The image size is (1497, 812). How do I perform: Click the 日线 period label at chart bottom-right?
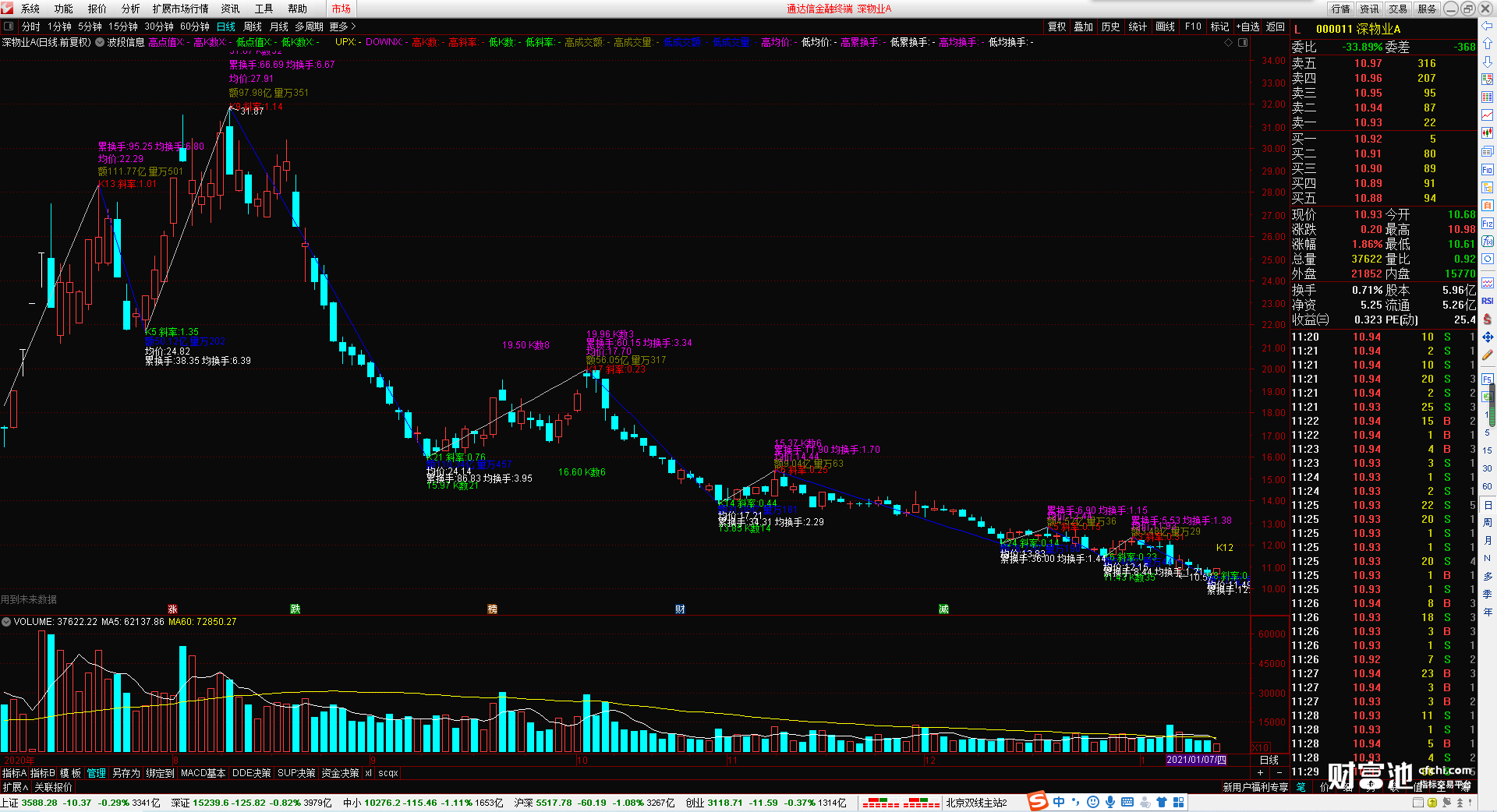click(1269, 760)
